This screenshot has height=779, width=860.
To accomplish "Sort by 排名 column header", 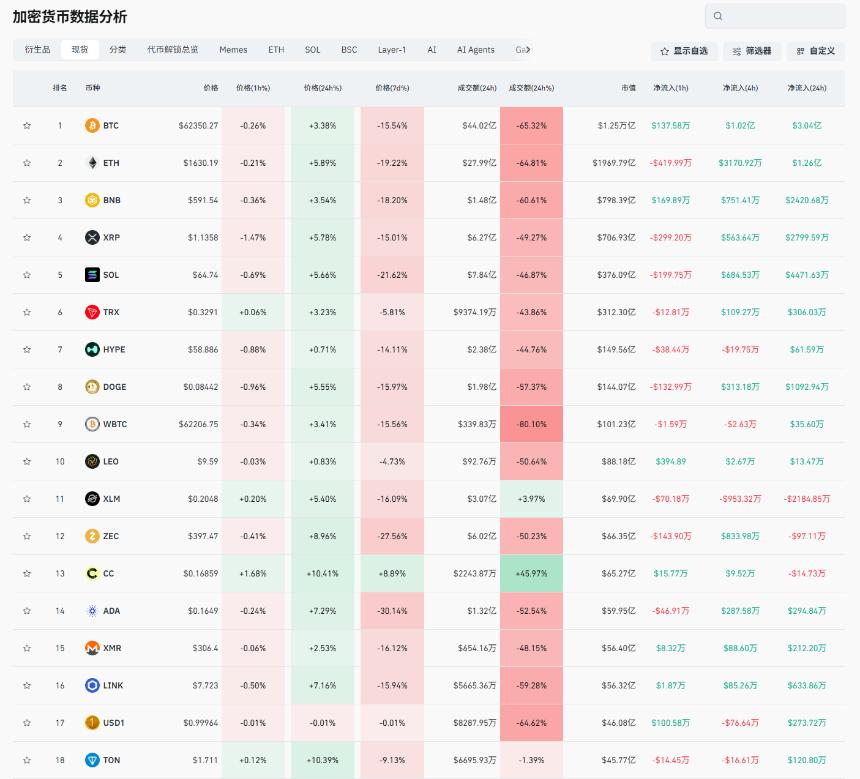I will [x=60, y=88].
